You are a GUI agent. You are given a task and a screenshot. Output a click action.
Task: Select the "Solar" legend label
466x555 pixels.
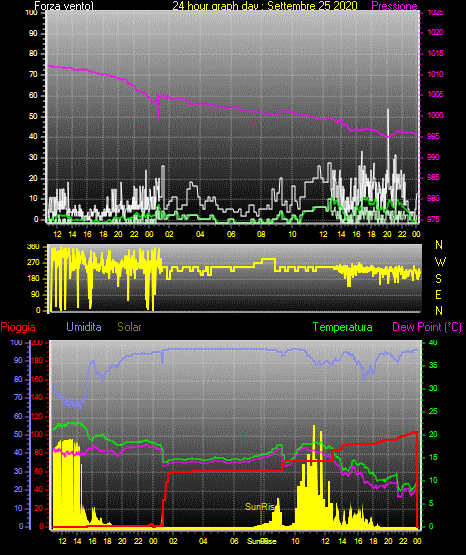(129, 326)
